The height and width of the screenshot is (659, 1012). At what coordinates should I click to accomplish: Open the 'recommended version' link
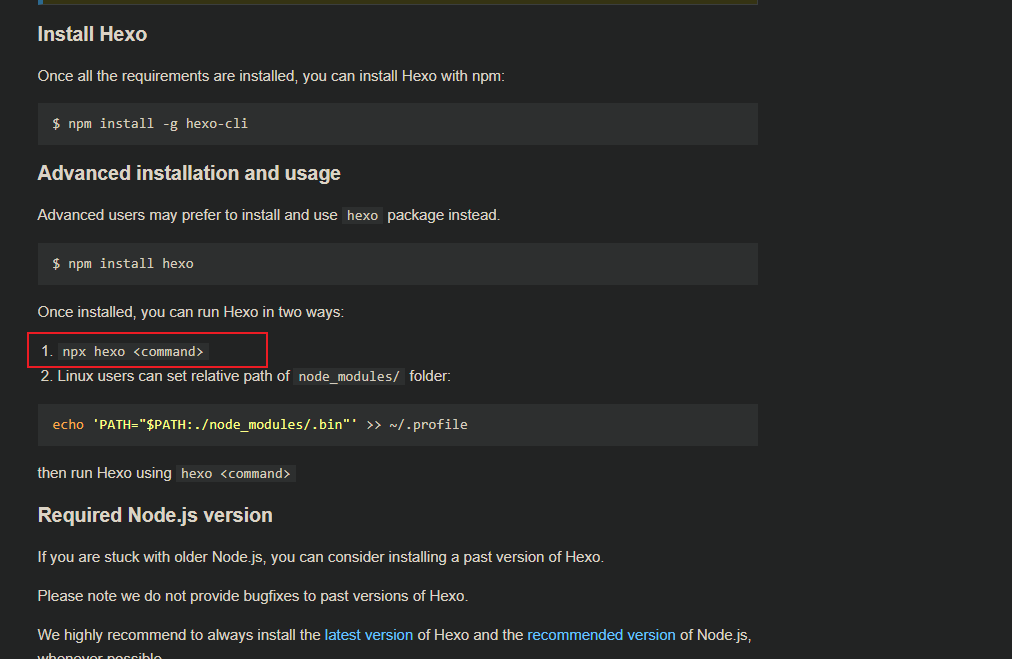[x=601, y=635]
